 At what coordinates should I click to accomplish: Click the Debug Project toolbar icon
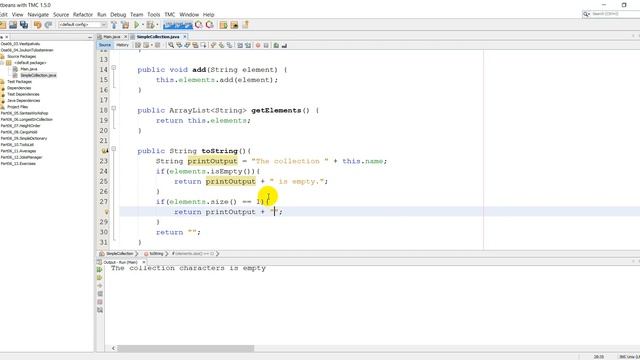click(150, 25)
